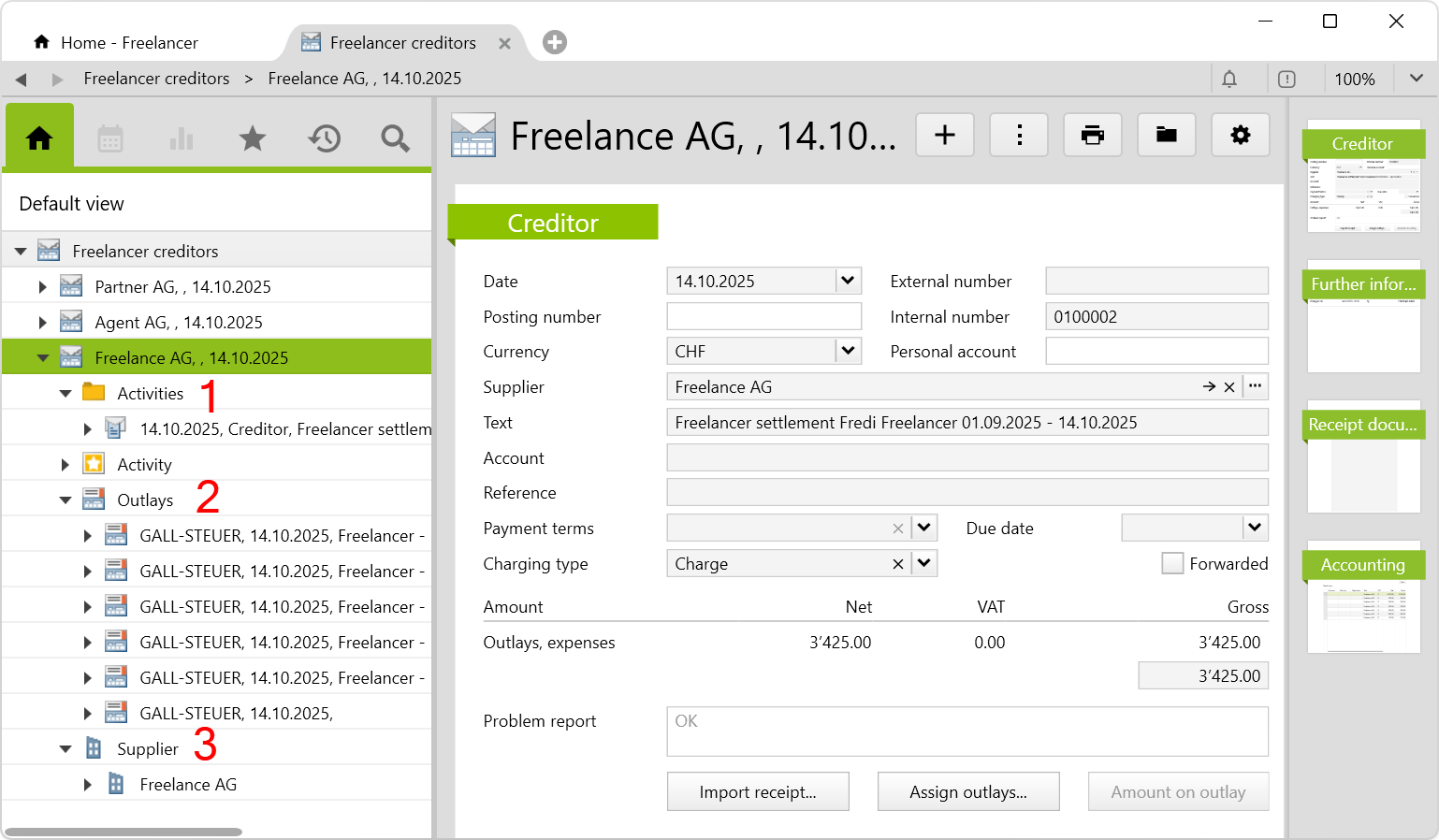Open the Charging type dropdown

[924, 563]
